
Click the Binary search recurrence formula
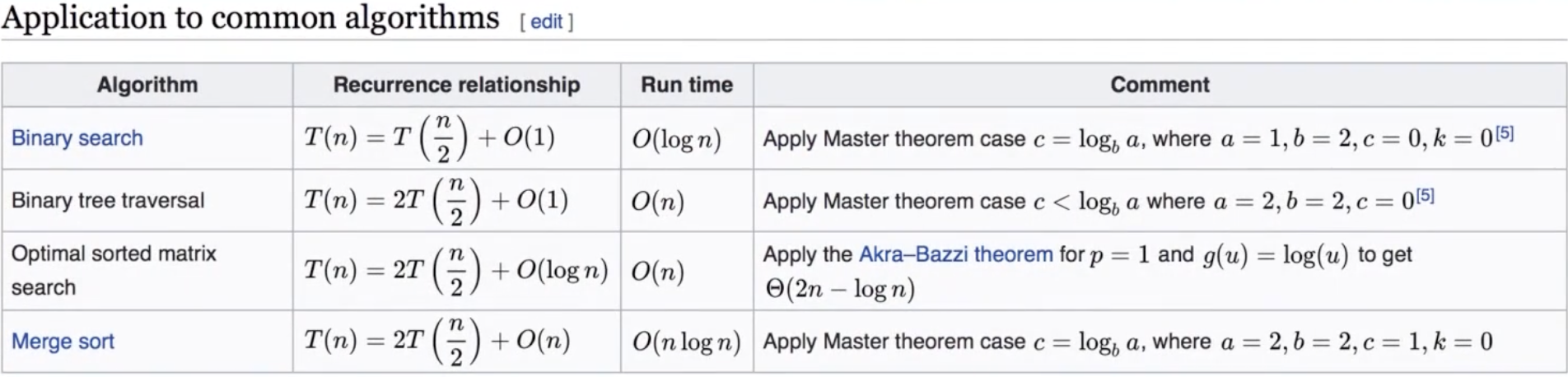(429, 137)
